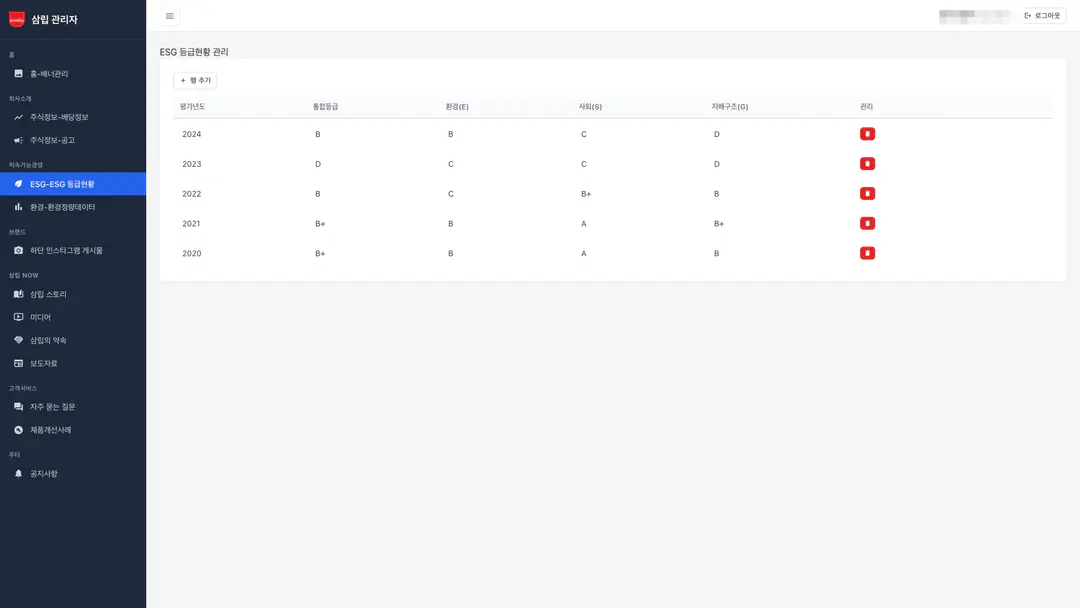Click the 지배구조(G) column header
Screen dimensions: 1080x608
729,107
